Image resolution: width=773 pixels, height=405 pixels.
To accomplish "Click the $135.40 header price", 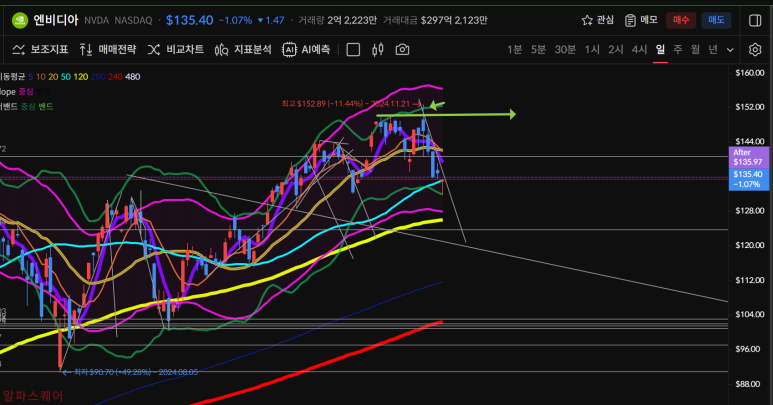I will coord(189,20).
